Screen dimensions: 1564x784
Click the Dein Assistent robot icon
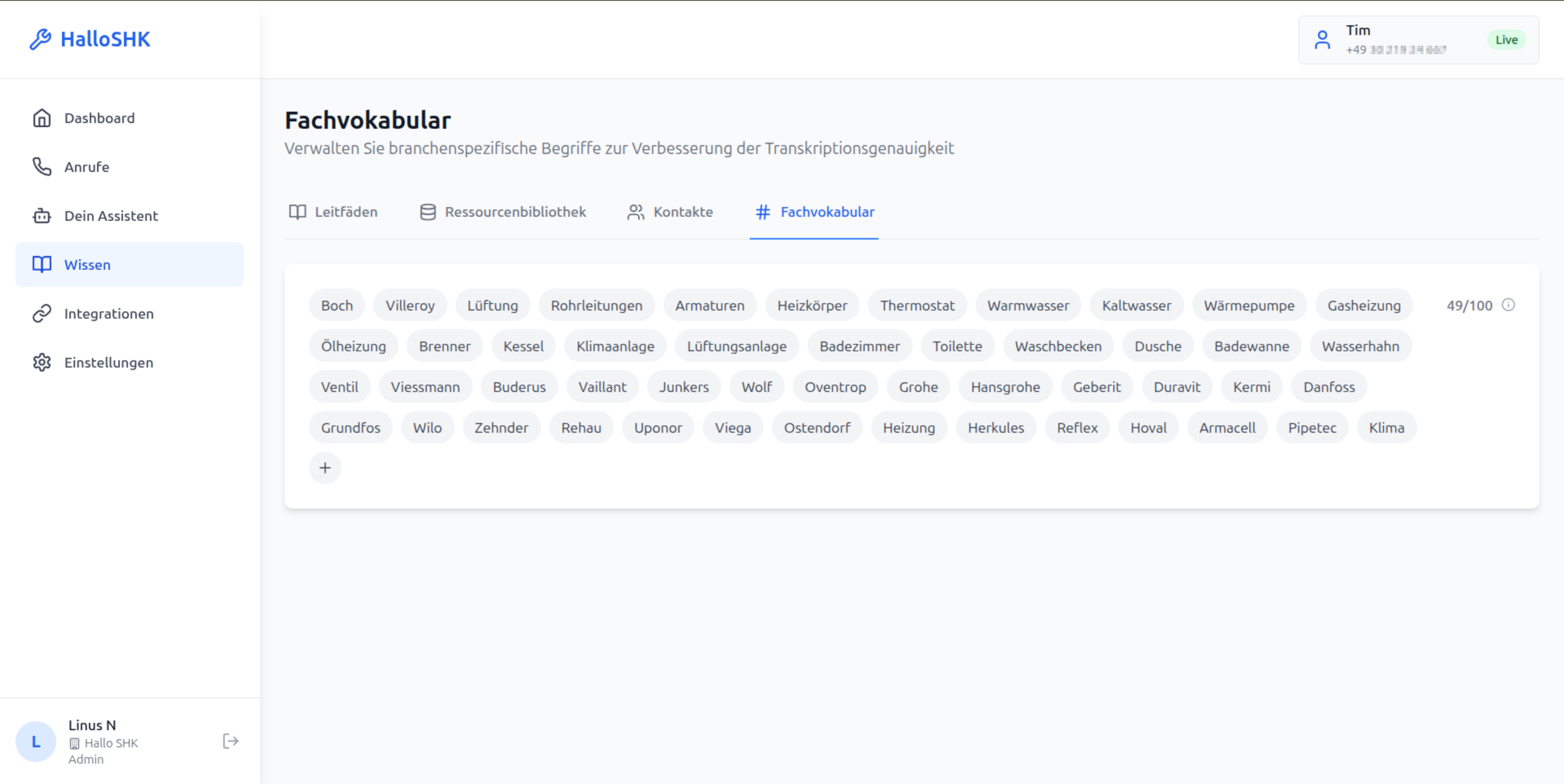42,216
